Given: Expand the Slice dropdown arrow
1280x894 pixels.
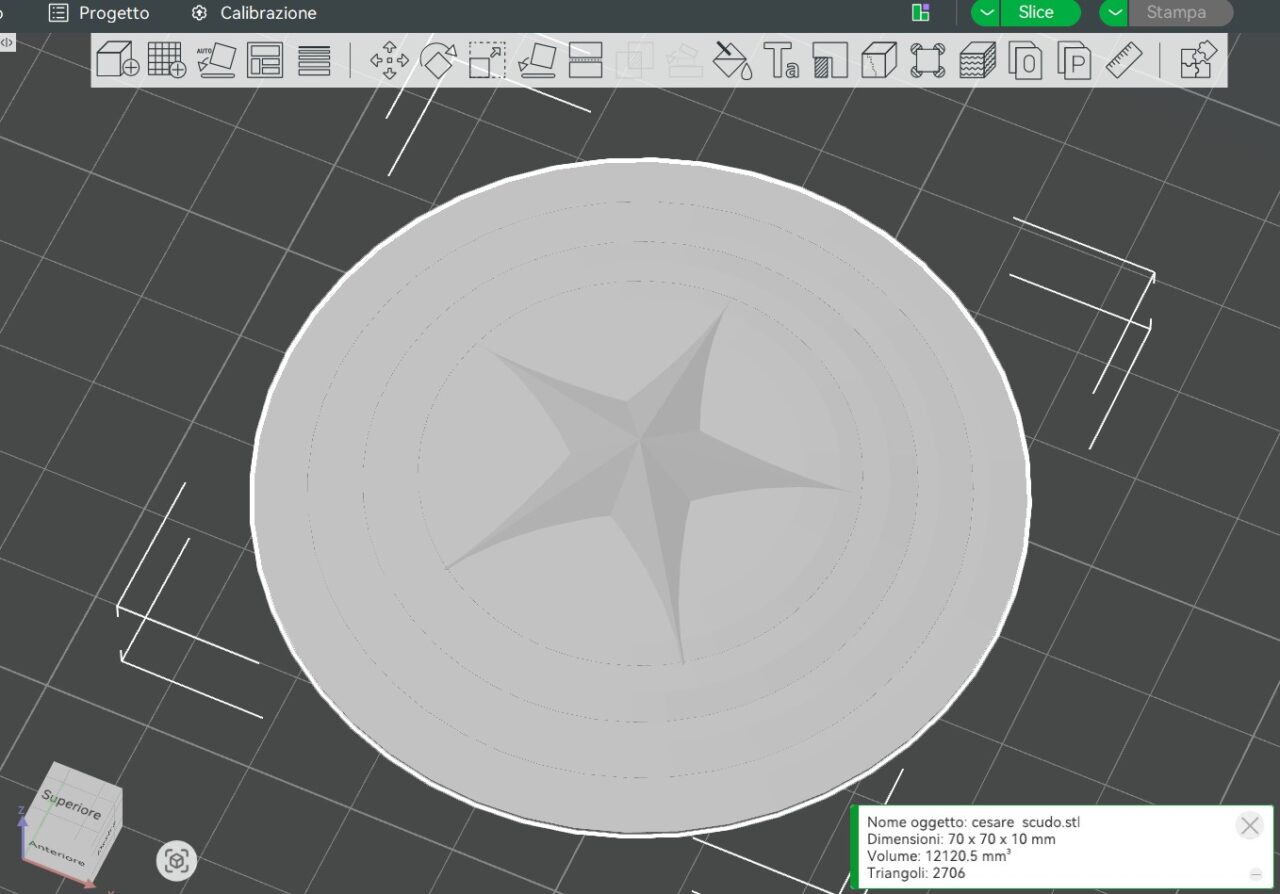Looking at the screenshot, I should 986,13.
